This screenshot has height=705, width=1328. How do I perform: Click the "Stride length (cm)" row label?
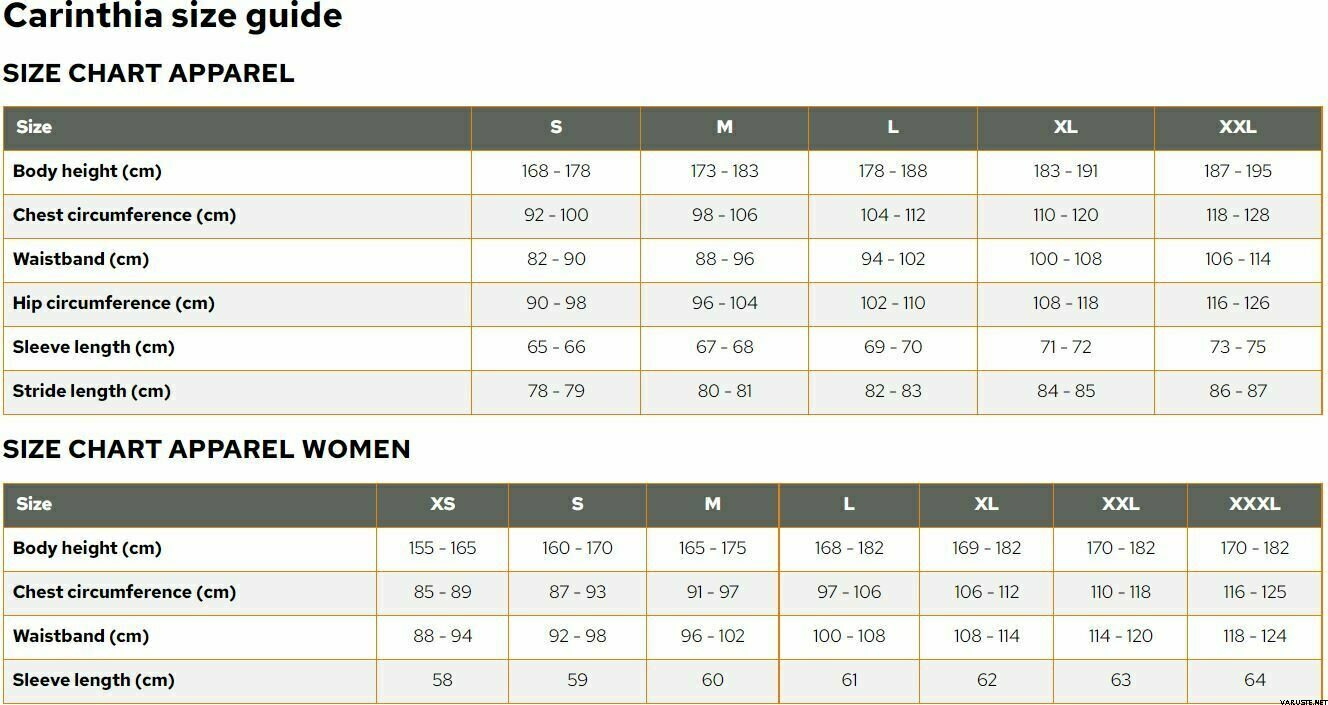click(x=92, y=391)
